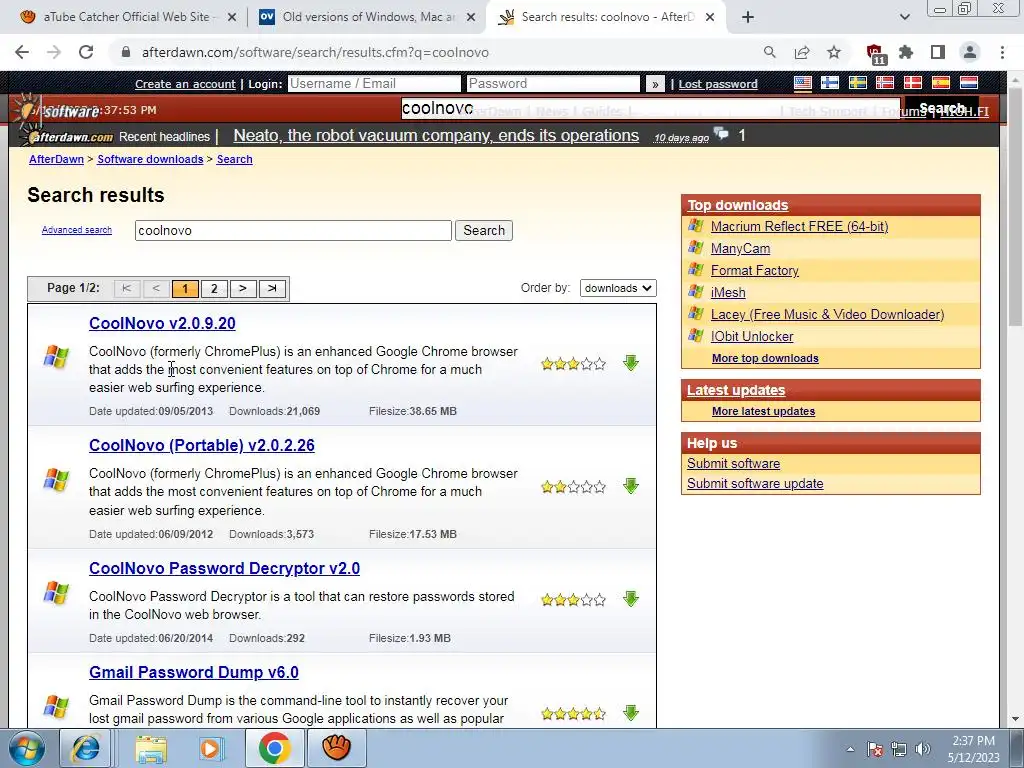The width and height of the screenshot is (1024, 768).
Task: Open CoolNovo Password Decryptor v2.0 result
Action: (x=224, y=568)
